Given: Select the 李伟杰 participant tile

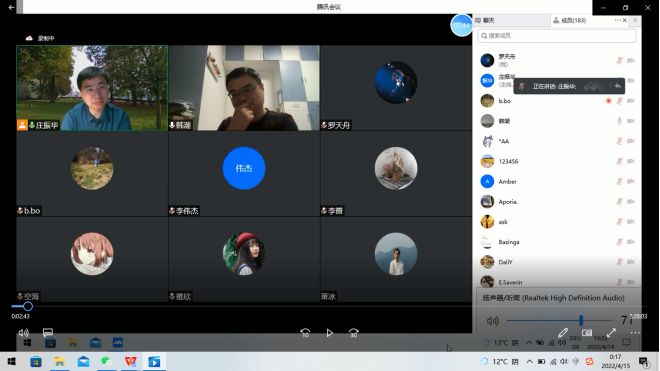Looking at the screenshot, I should coord(244,174).
